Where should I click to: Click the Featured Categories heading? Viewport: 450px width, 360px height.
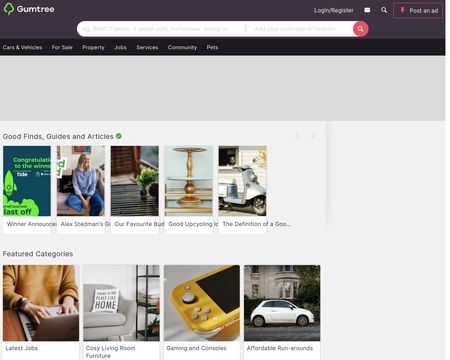click(38, 254)
